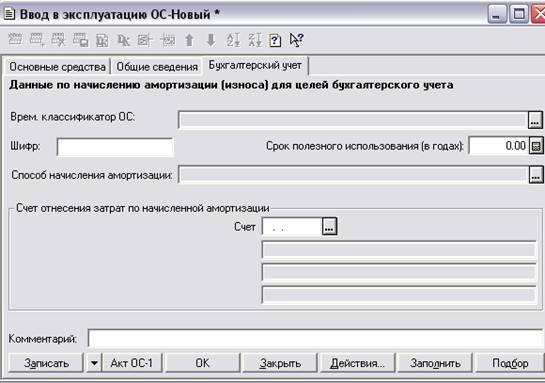Click the Help question mark toolbar icon

click(275, 40)
